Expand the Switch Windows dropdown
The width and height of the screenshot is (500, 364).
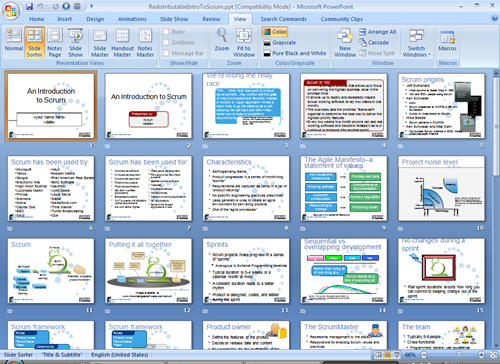pyautogui.click(x=417, y=42)
